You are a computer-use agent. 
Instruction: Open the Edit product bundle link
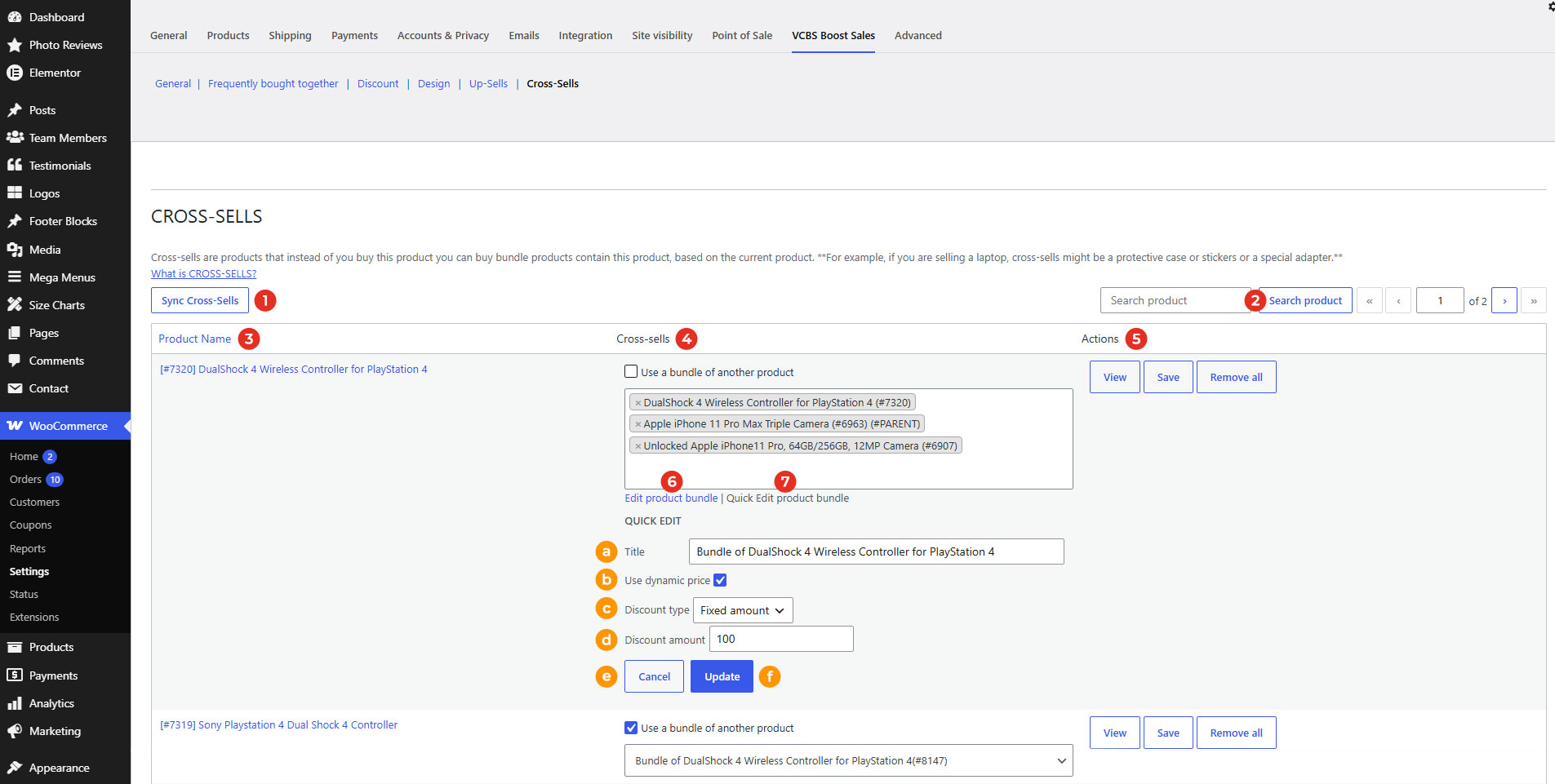pos(671,498)
